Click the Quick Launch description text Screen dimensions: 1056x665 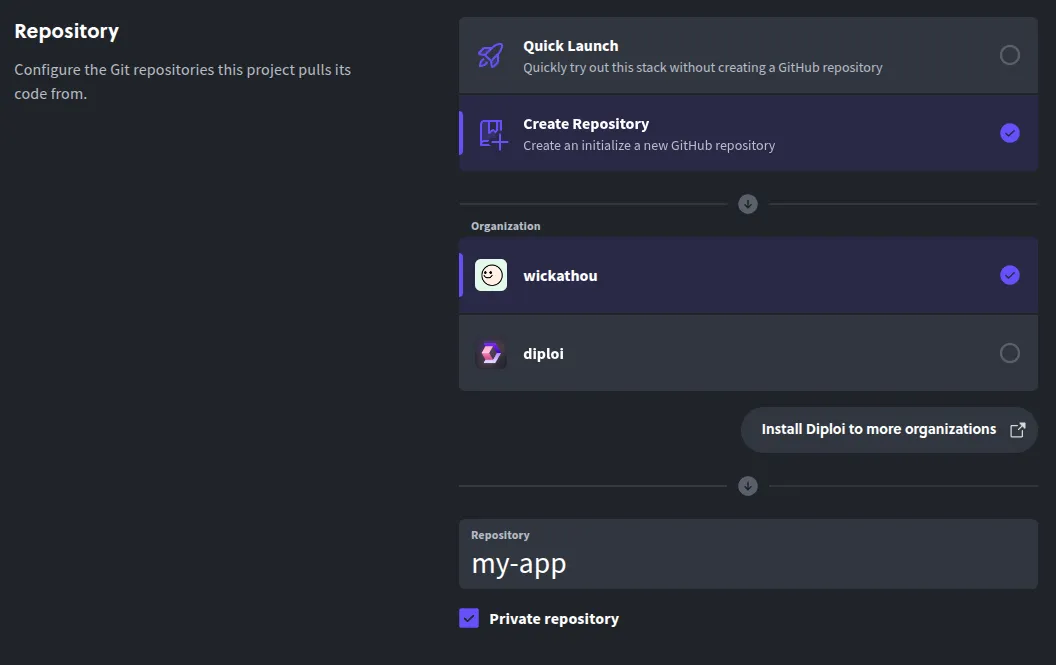tap(702, 68)
